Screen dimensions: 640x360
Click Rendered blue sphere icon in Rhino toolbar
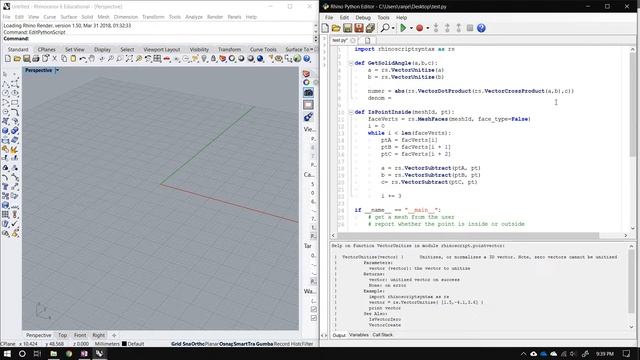(260, 59)
